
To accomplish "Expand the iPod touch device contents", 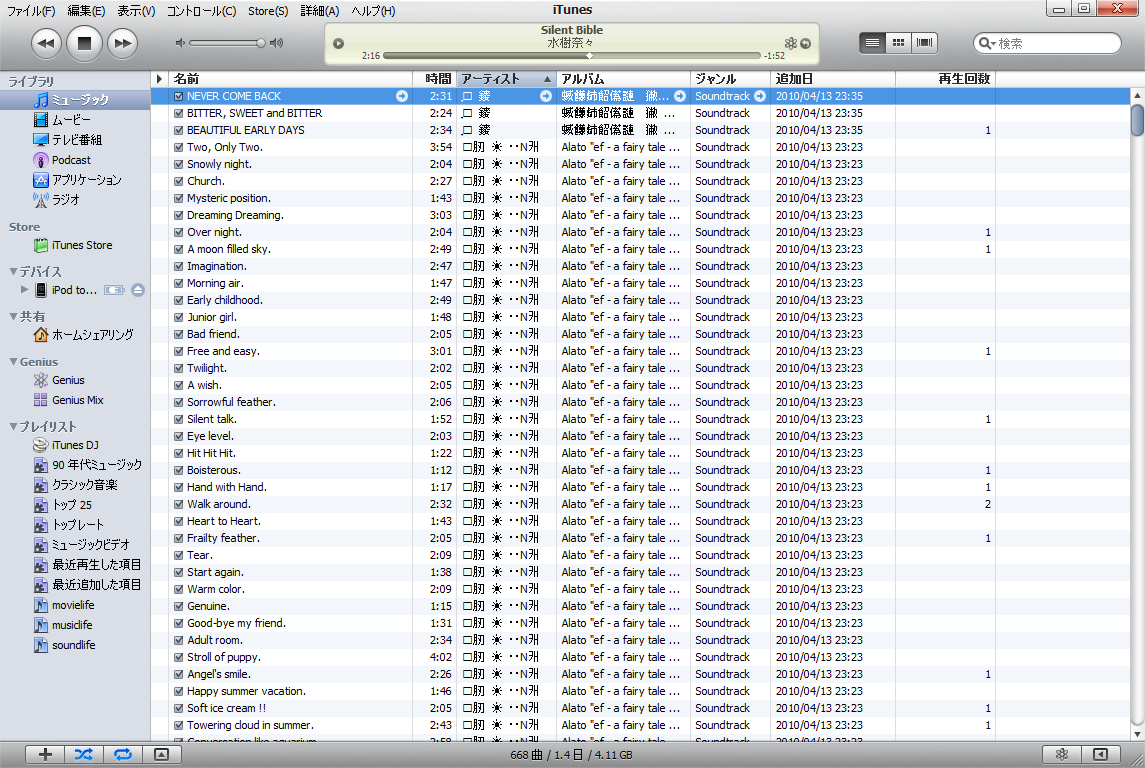I will click(x=24, y=289).
